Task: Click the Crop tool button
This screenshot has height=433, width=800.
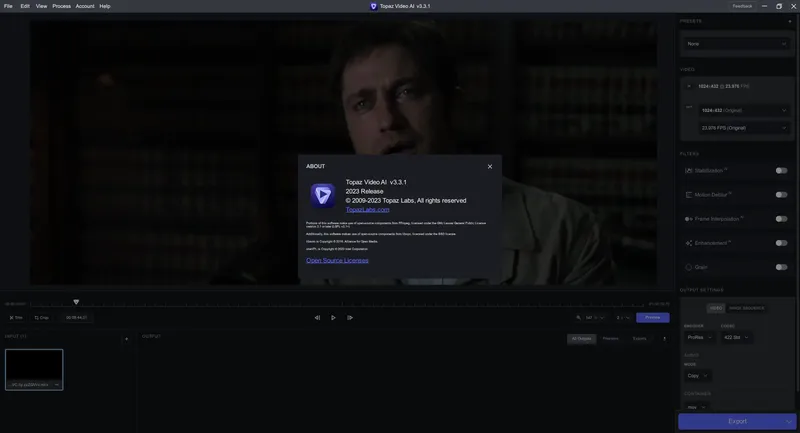Action: point(41,318)
